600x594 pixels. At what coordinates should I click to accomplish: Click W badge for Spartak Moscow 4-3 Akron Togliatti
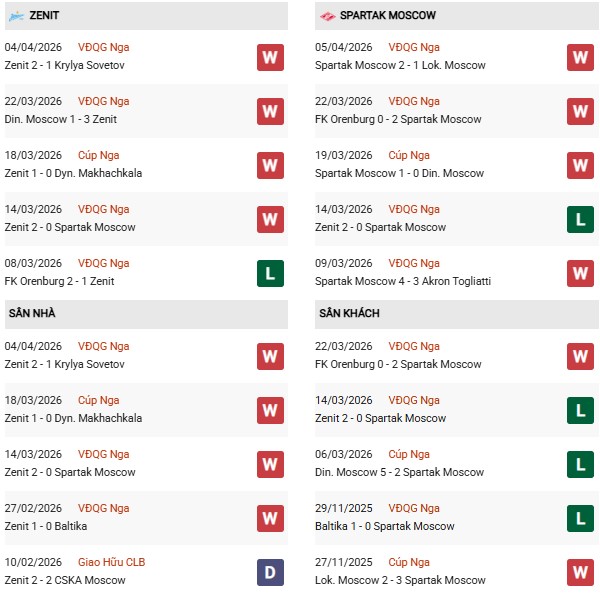(x=580, y=273)
